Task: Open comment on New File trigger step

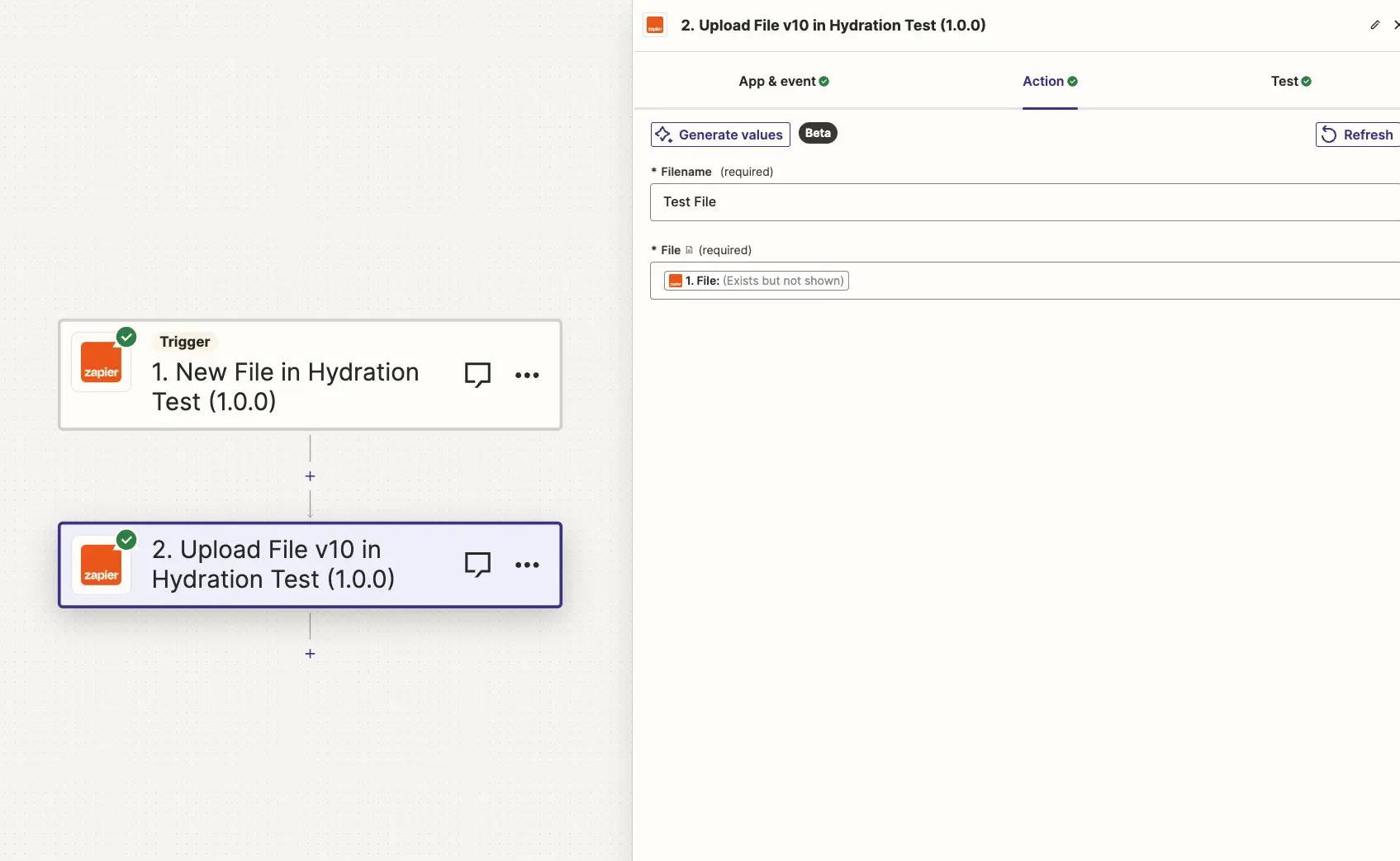Action: pyautogui.click(x=477, y=375)
